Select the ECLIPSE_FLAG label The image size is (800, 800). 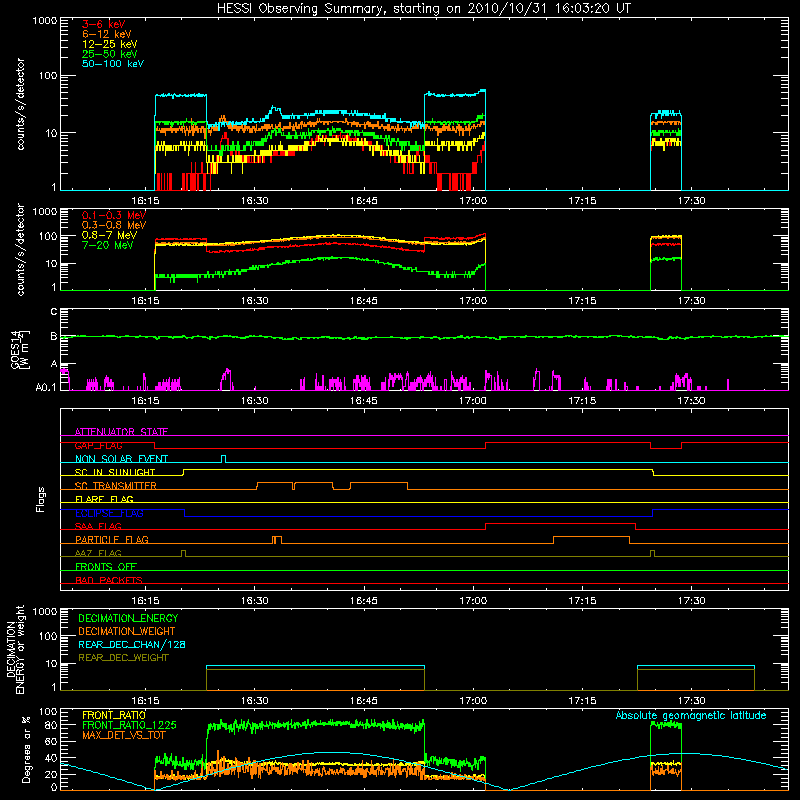click(x=109, y=513)
